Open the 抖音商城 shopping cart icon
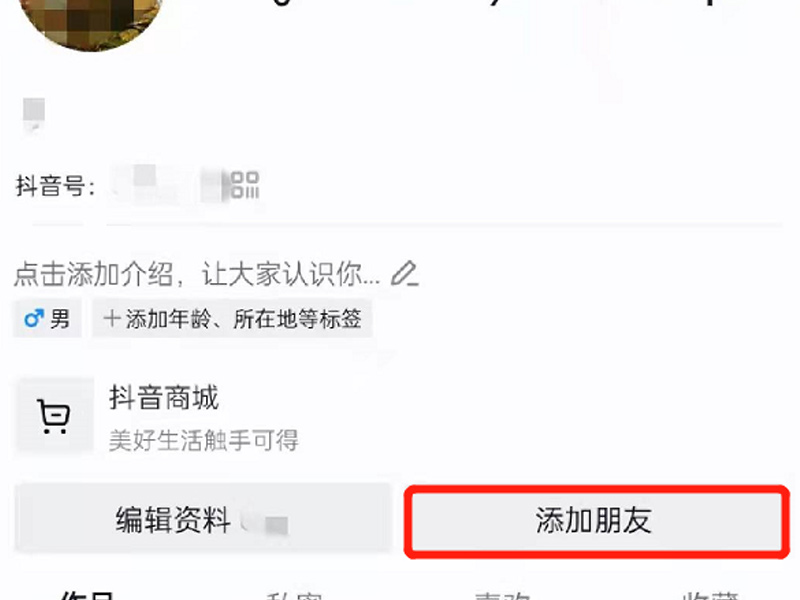The height and width of the screenshot is (600, 800). coord(55,416)
